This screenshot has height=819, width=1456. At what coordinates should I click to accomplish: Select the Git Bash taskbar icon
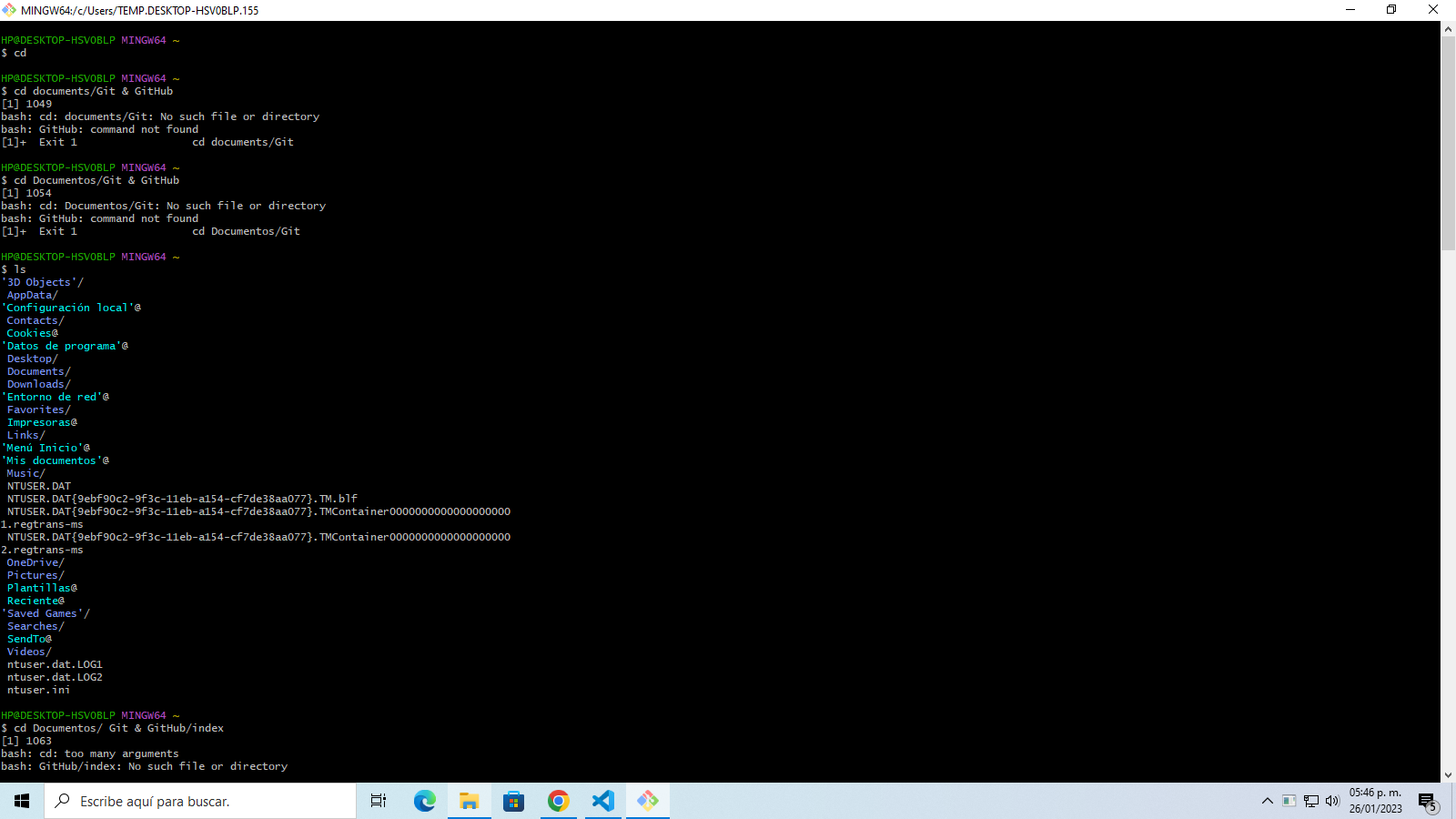648,801
